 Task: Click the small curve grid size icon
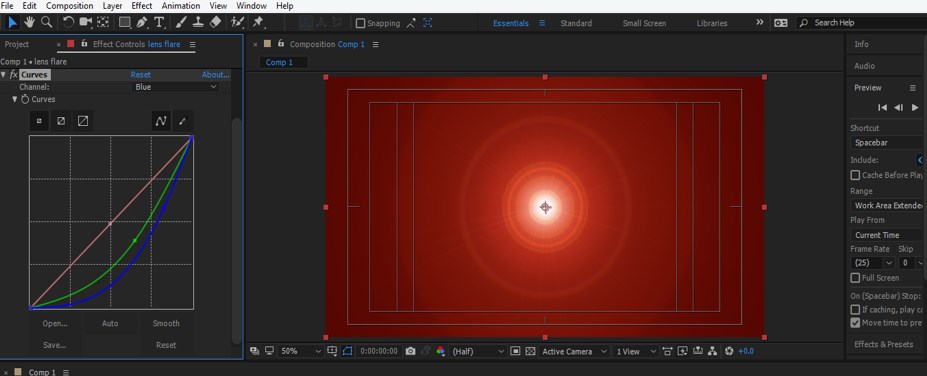[39, 121]
